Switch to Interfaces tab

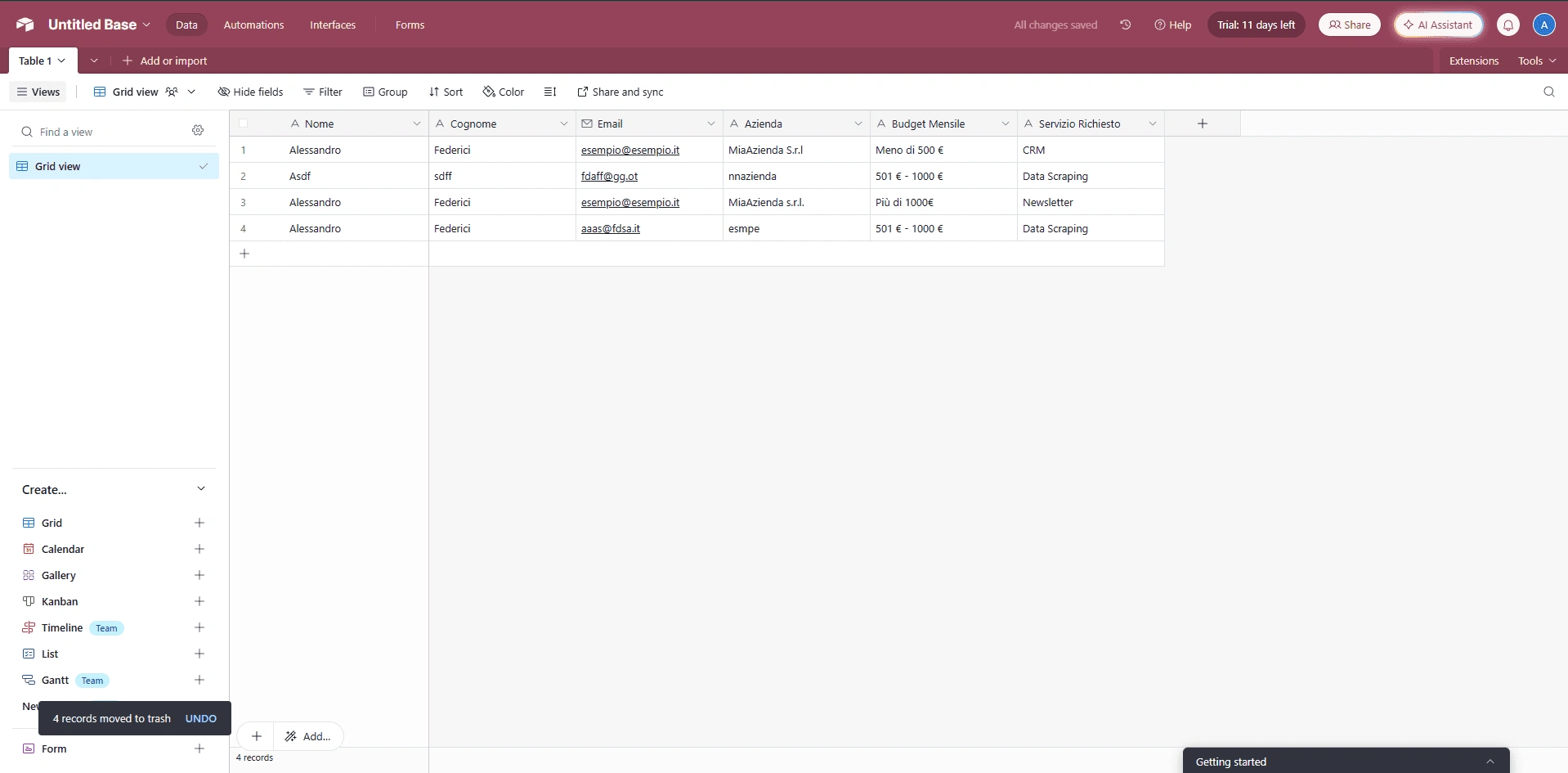[333, 25]
